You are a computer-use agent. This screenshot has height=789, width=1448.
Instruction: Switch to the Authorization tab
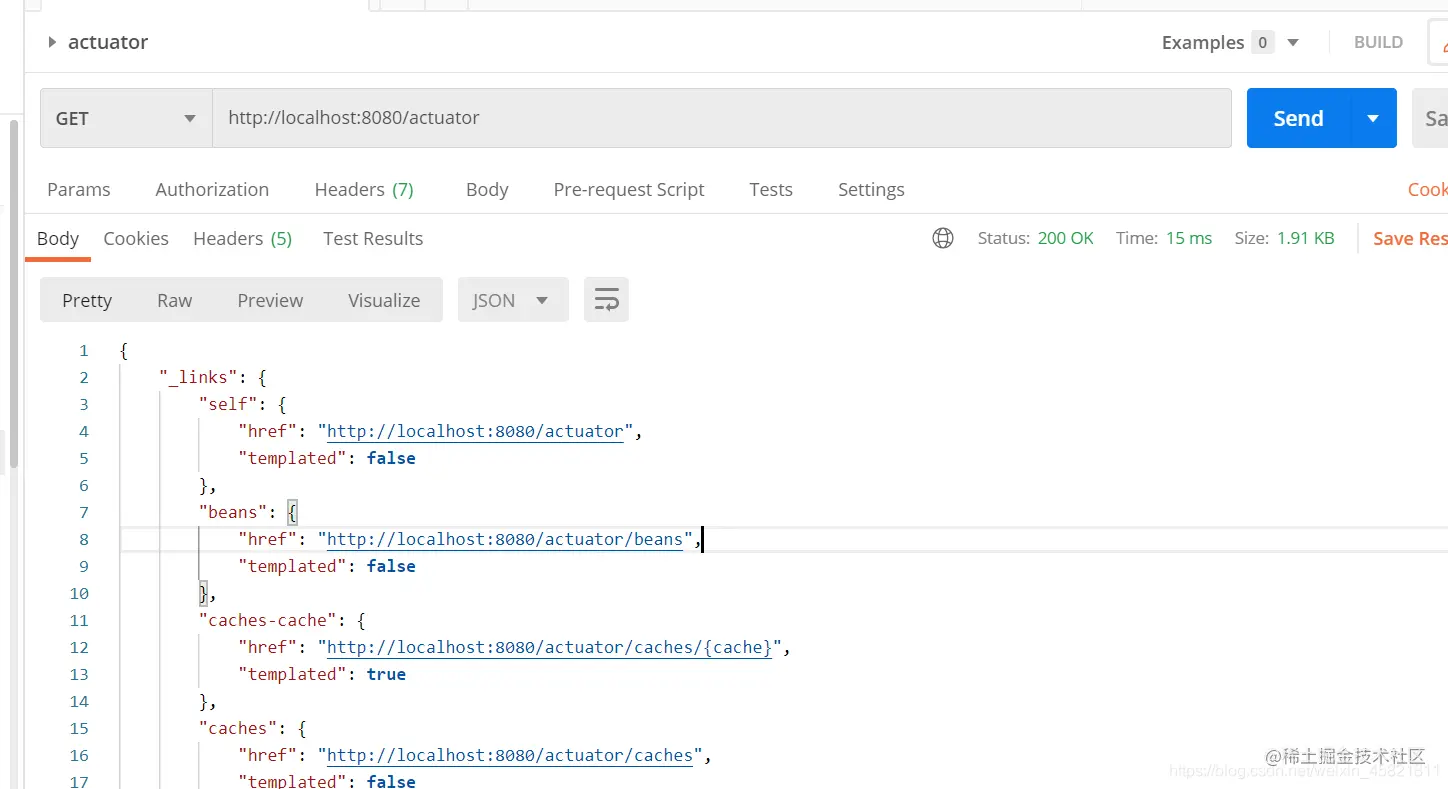pos(212,189)
